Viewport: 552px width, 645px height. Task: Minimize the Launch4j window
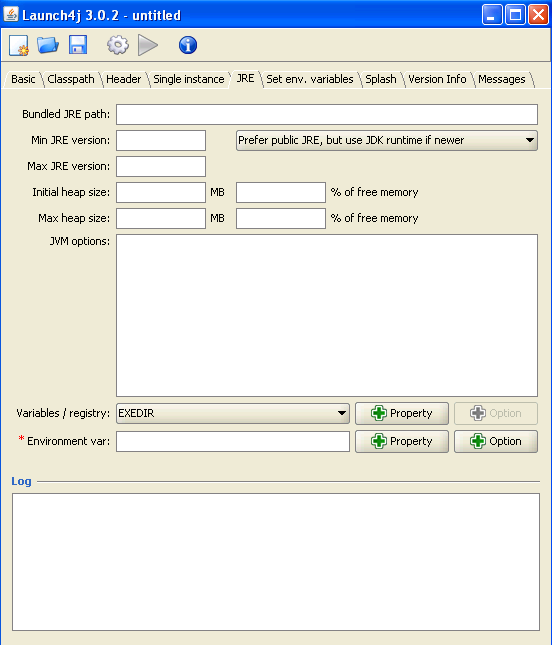point(492,15)
